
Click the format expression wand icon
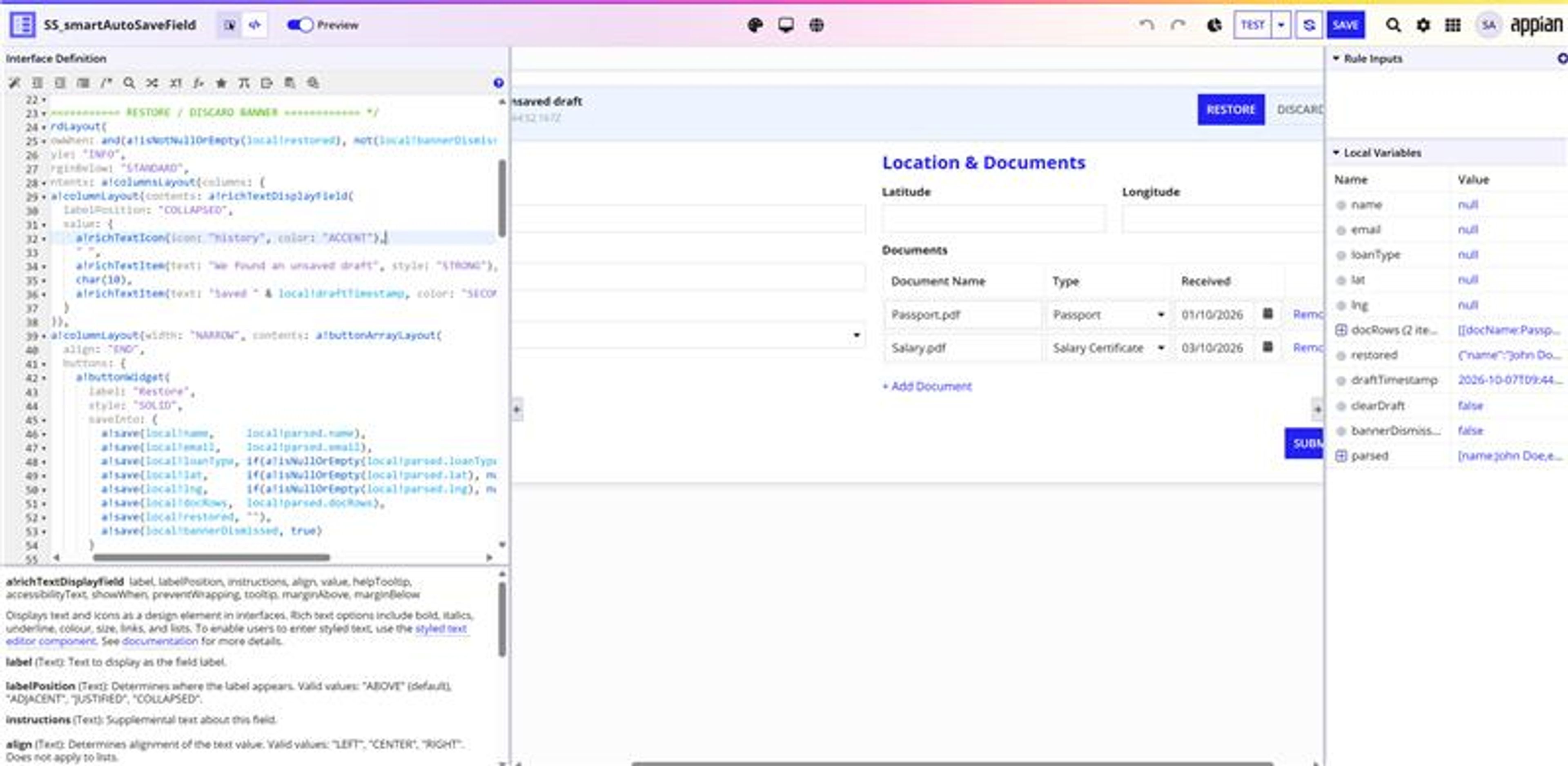pos(15,83)
